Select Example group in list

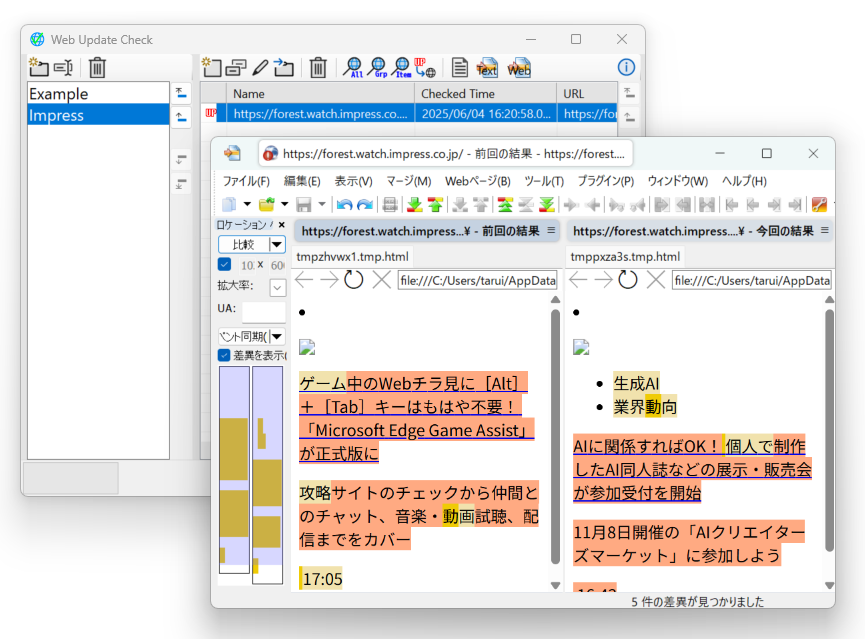pyautogui.click(x=98, y=93)
